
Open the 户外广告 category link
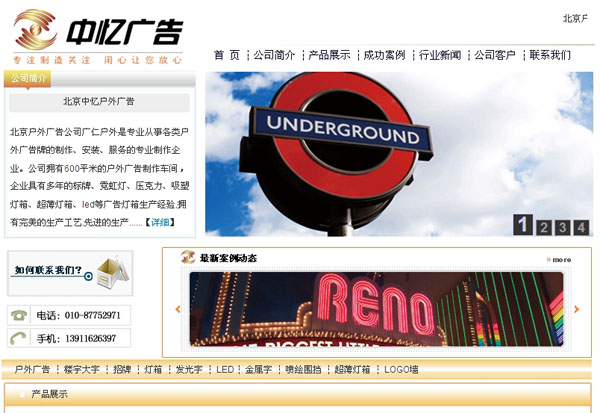pyautogui.click(x=32, y=370)
